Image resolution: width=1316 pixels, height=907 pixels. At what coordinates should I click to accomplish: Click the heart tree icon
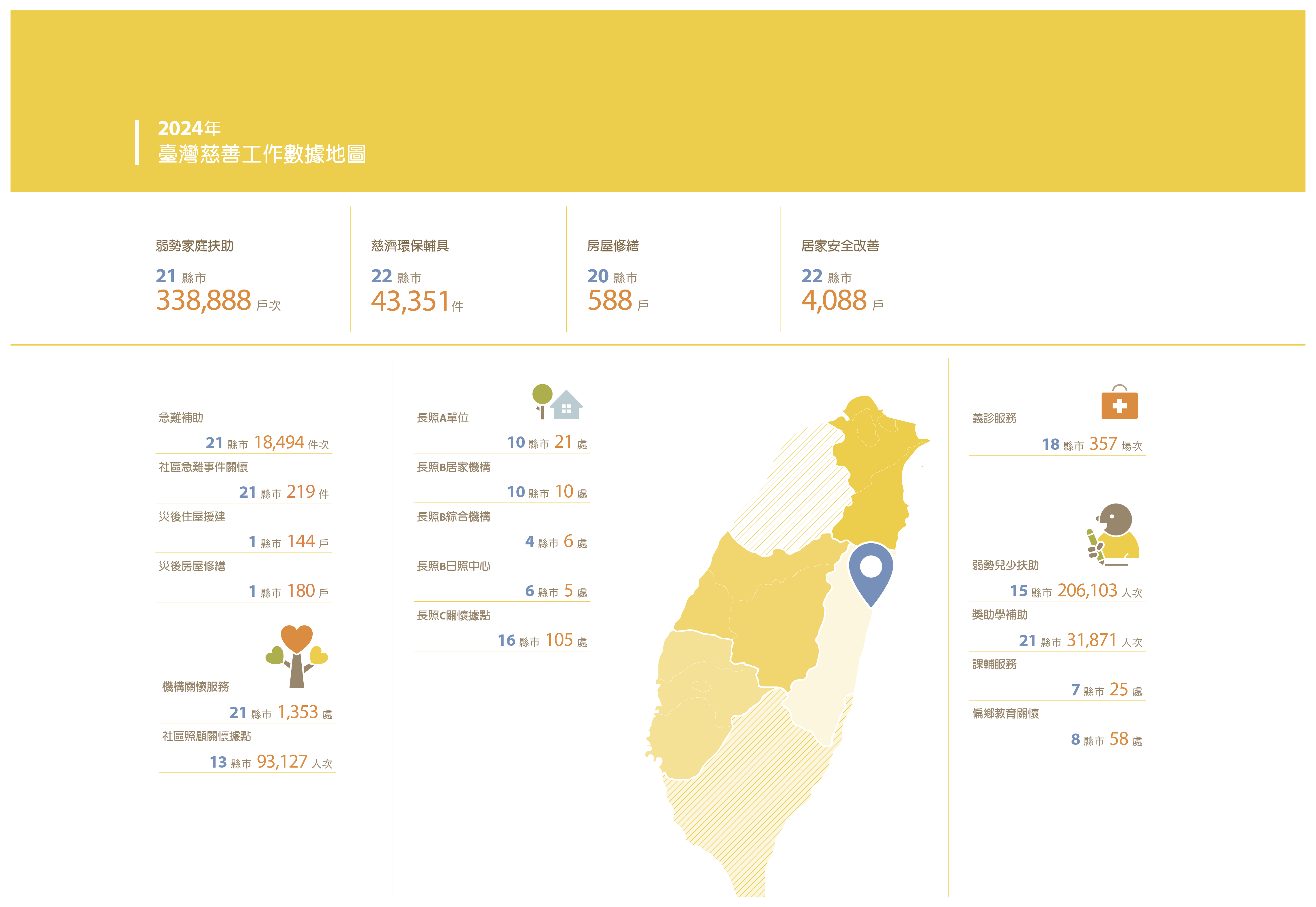click(x=297, y=656)
